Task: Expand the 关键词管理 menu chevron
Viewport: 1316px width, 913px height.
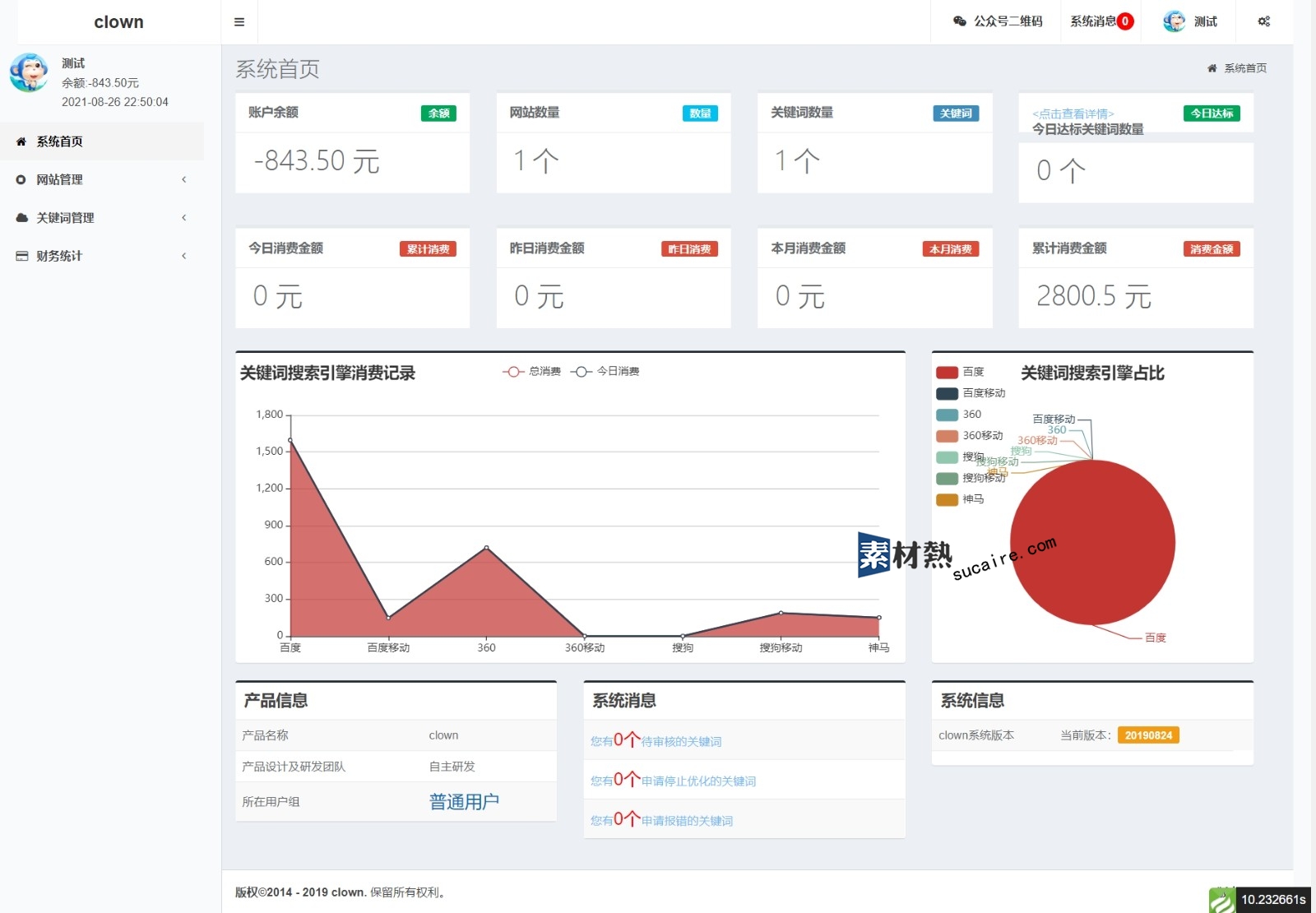Action: (183, 218)
